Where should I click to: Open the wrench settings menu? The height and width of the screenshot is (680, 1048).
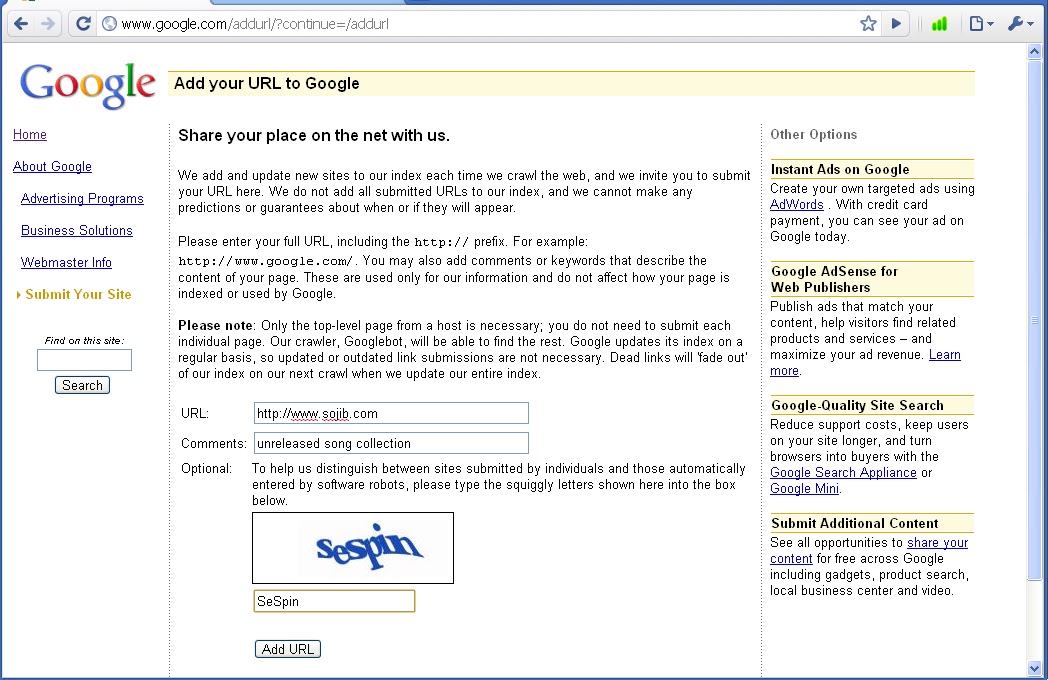tap(1020, 24)
